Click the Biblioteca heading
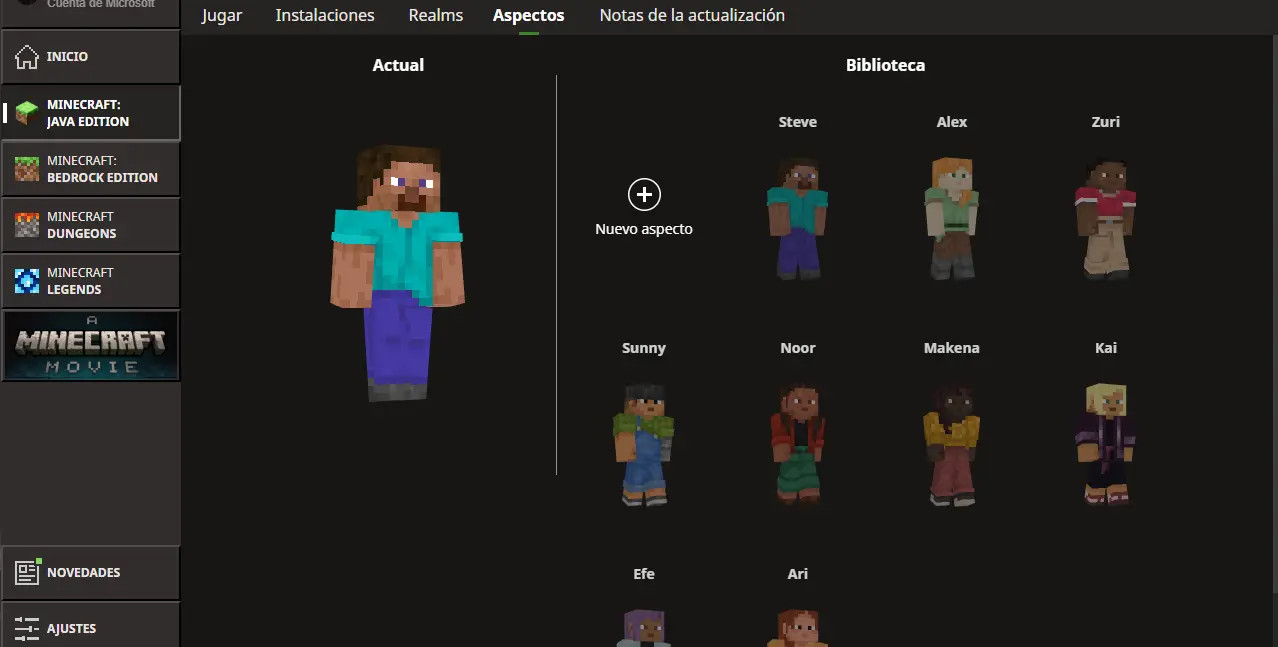The image size is (1278, 647). point(885,65)
